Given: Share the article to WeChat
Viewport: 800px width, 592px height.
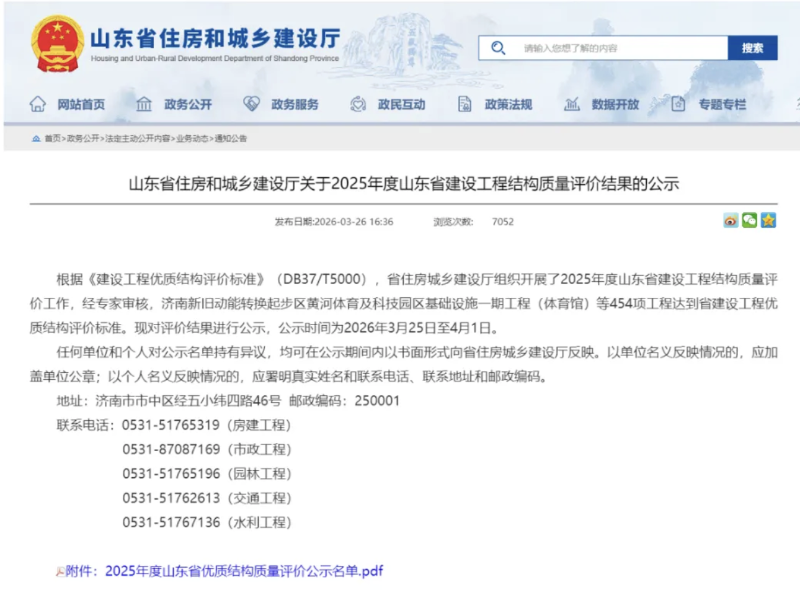Looking at the screenshot, I should (749, 220).
